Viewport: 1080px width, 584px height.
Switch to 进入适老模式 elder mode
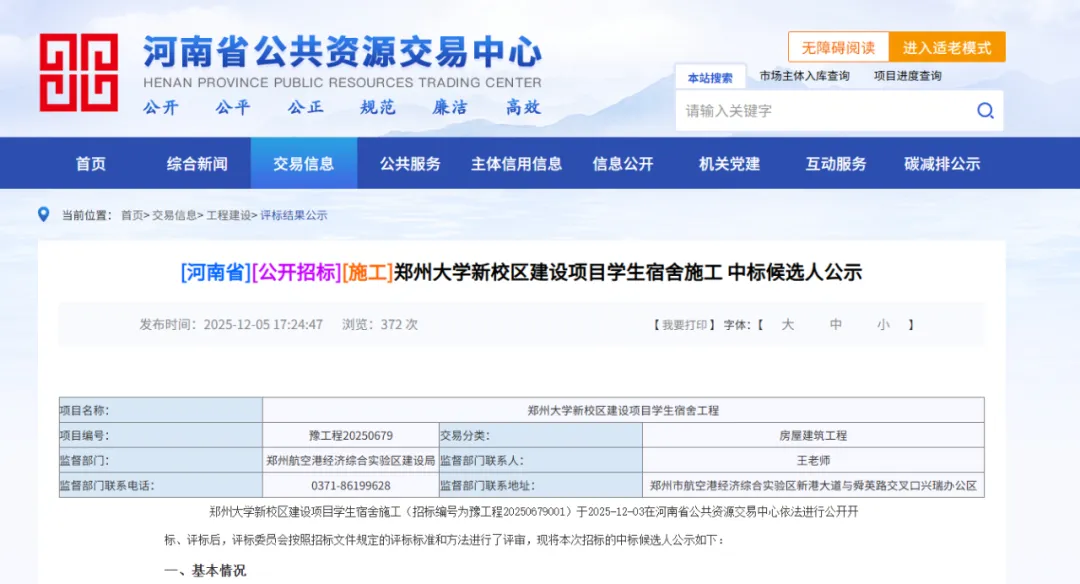click(947, 48)
